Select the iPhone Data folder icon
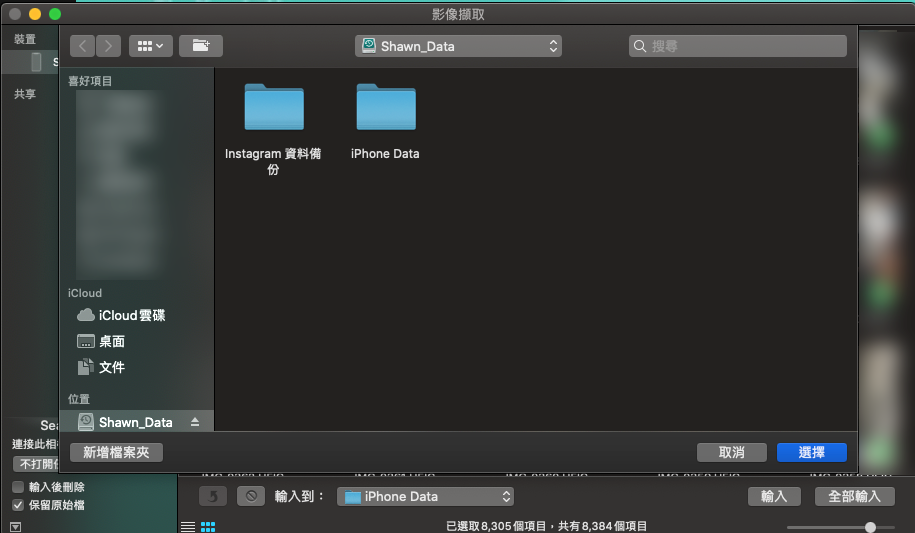Image resolution: width=915 pixels, height=533 pixels. [386, 107]
